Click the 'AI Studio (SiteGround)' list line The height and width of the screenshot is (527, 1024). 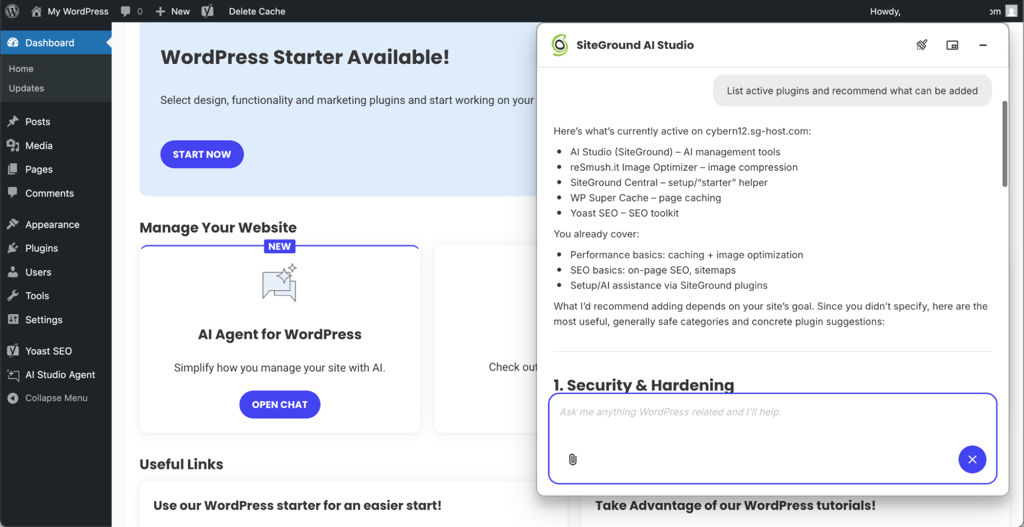click(x=675, y=152)
